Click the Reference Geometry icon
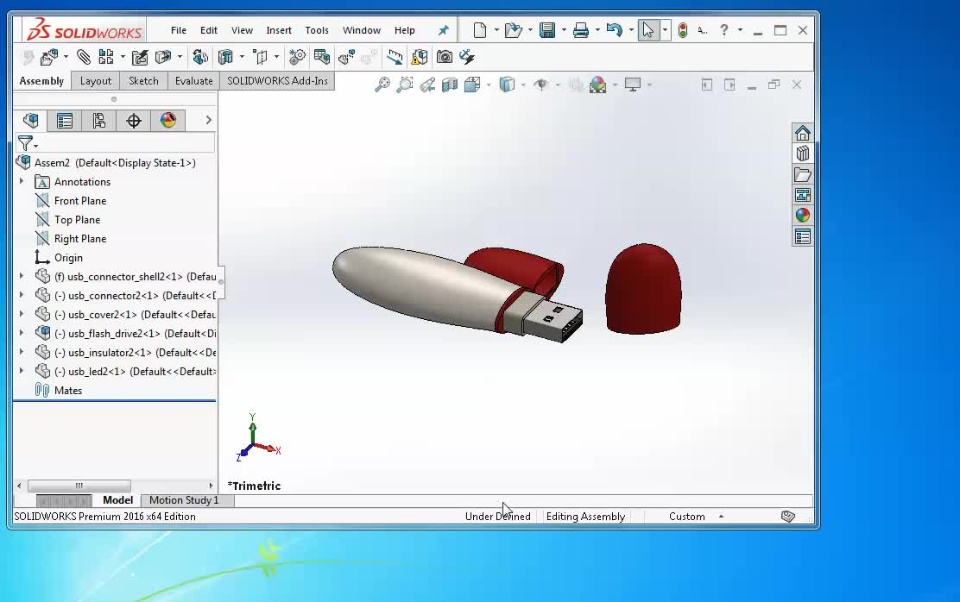960x602 pixels. (x=261, y=58)
